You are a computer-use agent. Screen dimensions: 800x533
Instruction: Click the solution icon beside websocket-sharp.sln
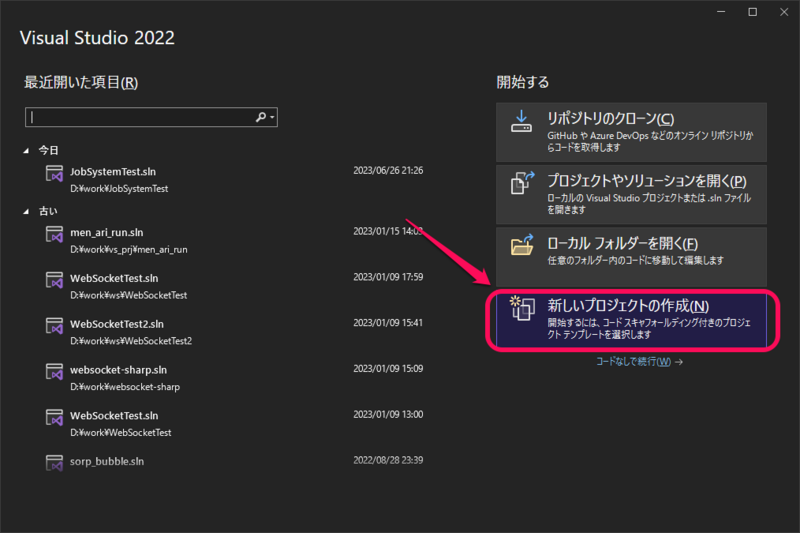54,372
